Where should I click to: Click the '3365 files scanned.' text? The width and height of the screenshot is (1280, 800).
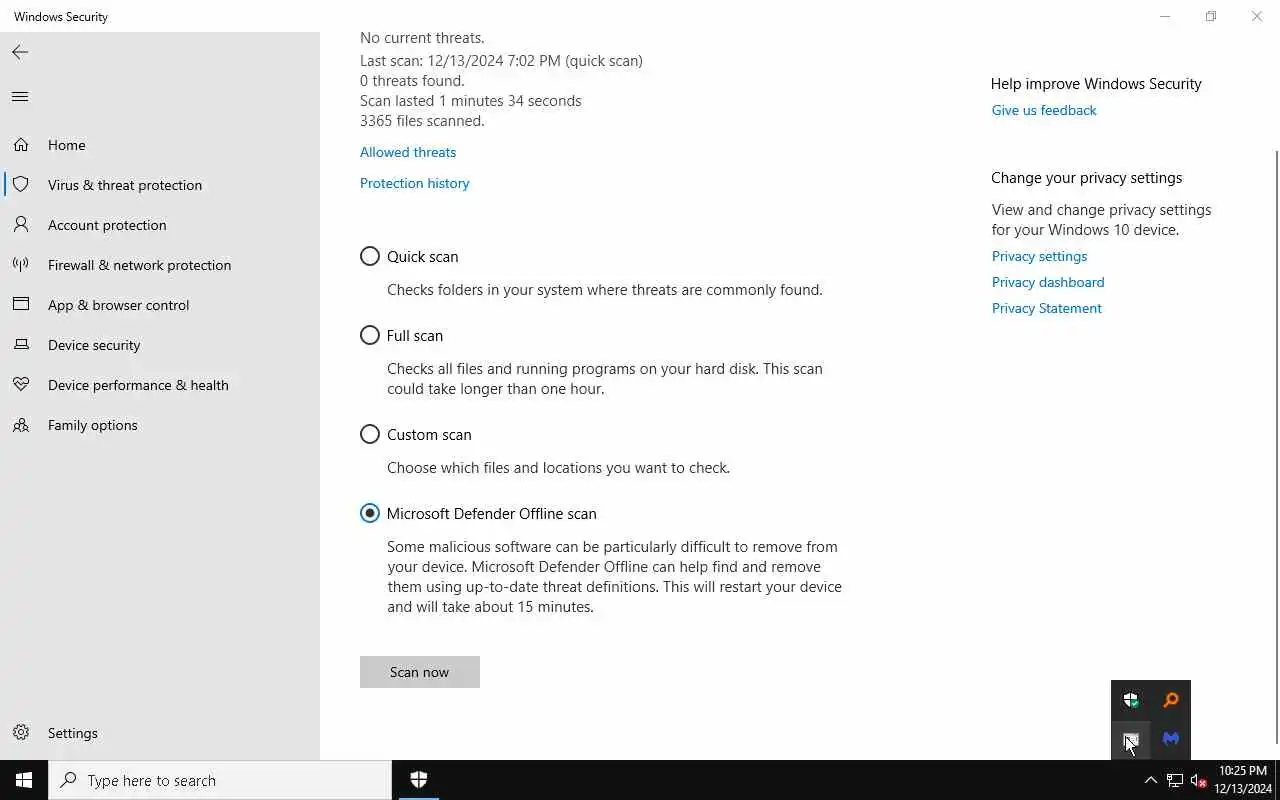pyautogui.click(x=422, y=121)
